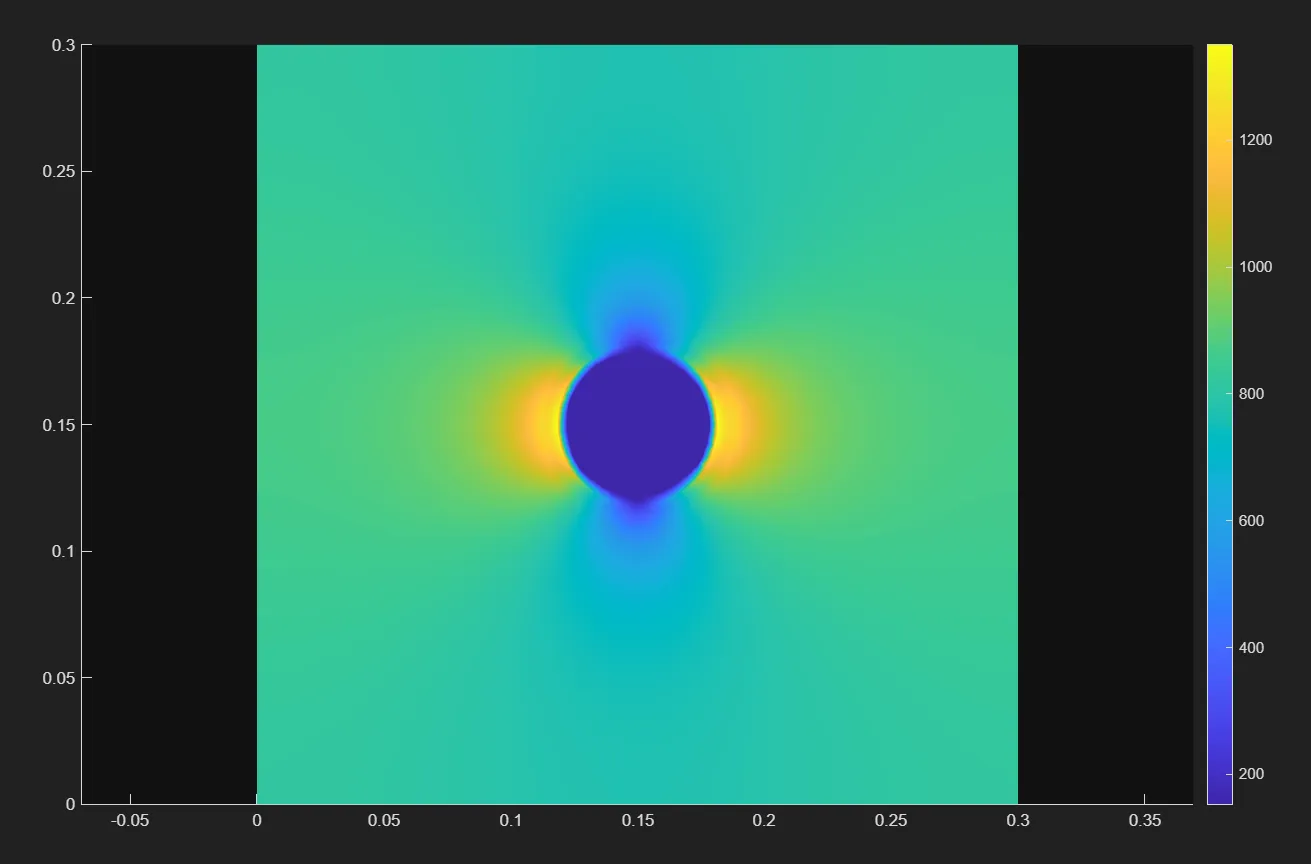Click the dark blue bottom of the colorbar
Image resolution: width=1311 pixels, height=864 pixels.
coord(1219,795)
